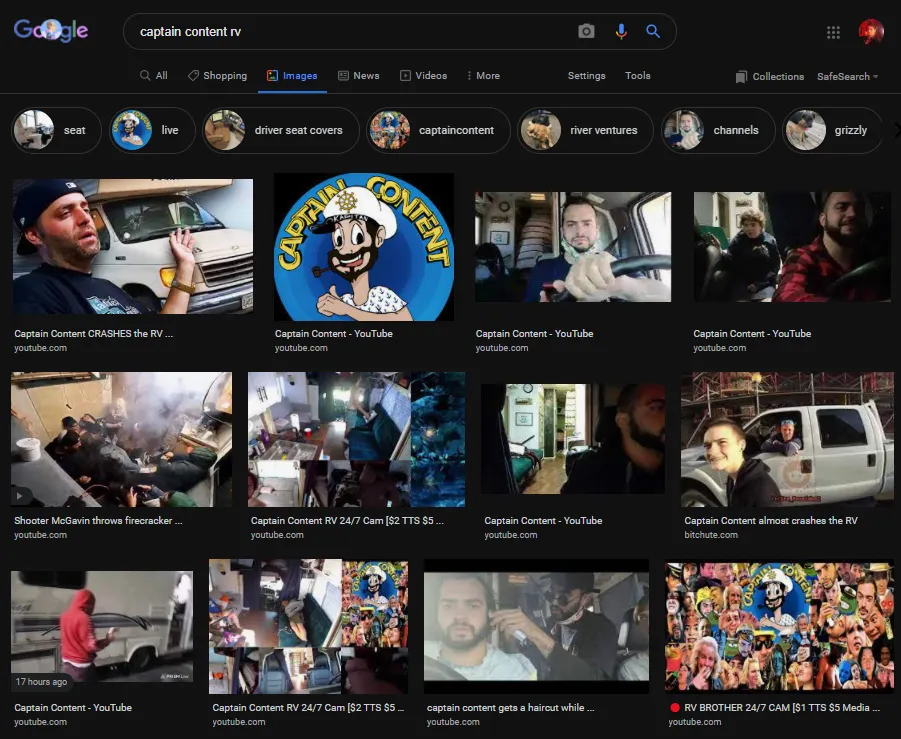This screenshot has width=901, height=739.
Task: Click 'Shooter McGavin throws firecracker ...' title
Action: click(x=98, y=520)
